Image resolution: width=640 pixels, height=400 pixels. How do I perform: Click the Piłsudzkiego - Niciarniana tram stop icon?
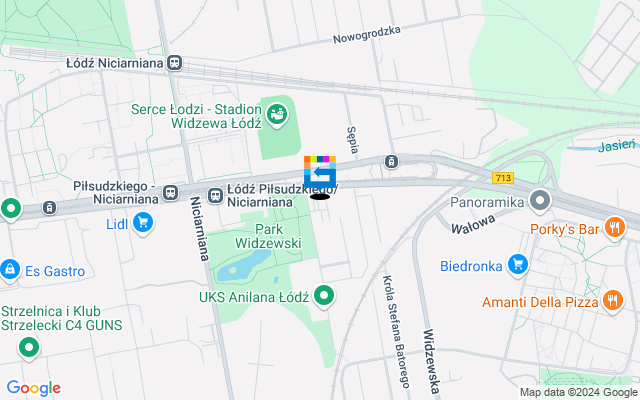(x=170, y=193)
